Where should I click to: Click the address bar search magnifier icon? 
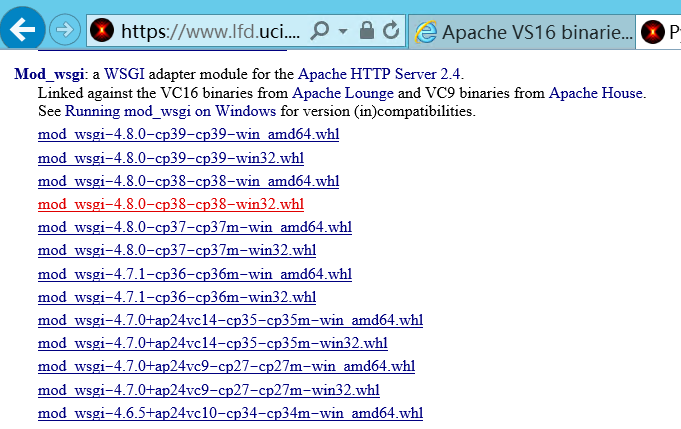click(320, 30)
